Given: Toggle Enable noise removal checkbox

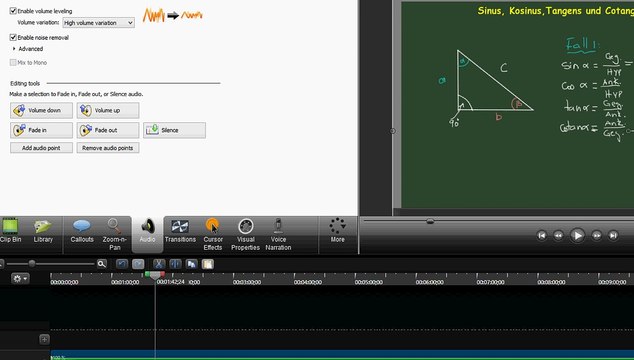Looking at the screenshot, I should click(x=13, y=37).
